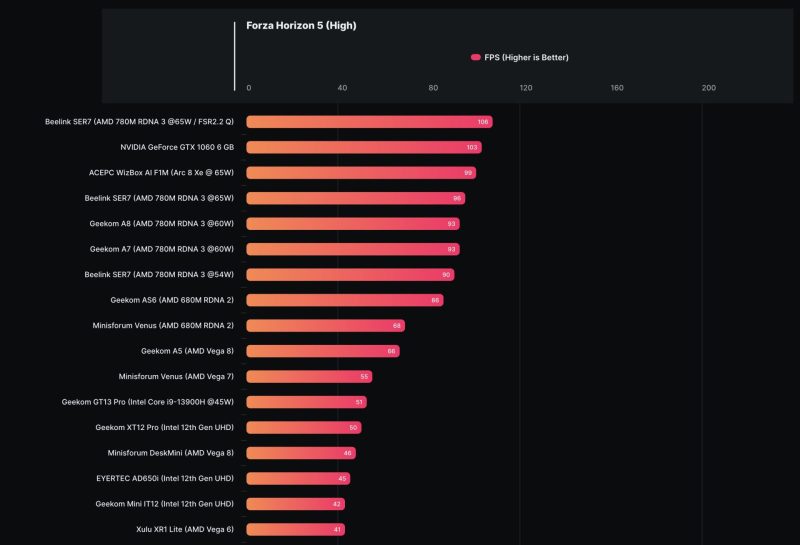Click the Geekom A8 bar showing 93
The width and height of the screenshot is (800, 545).
coord(353,224)
